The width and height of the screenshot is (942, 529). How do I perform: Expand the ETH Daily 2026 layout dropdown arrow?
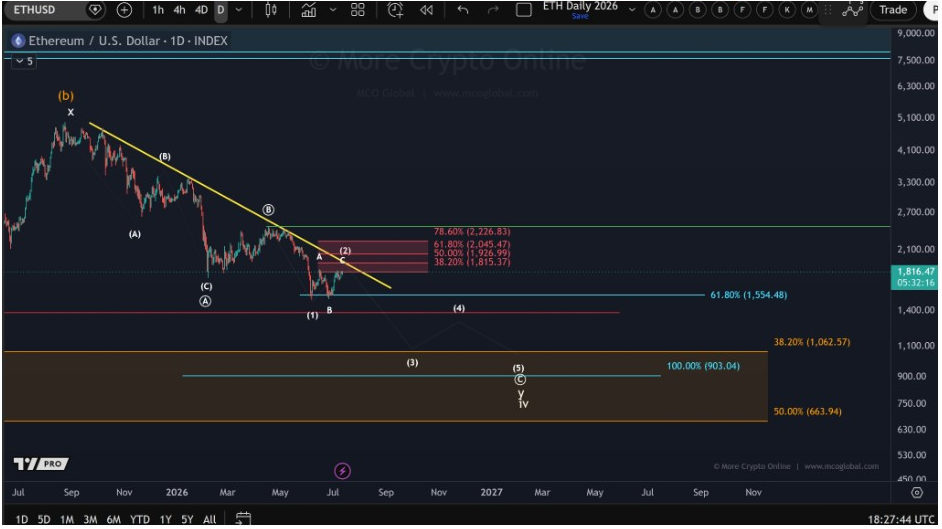(x=632, y=10)
